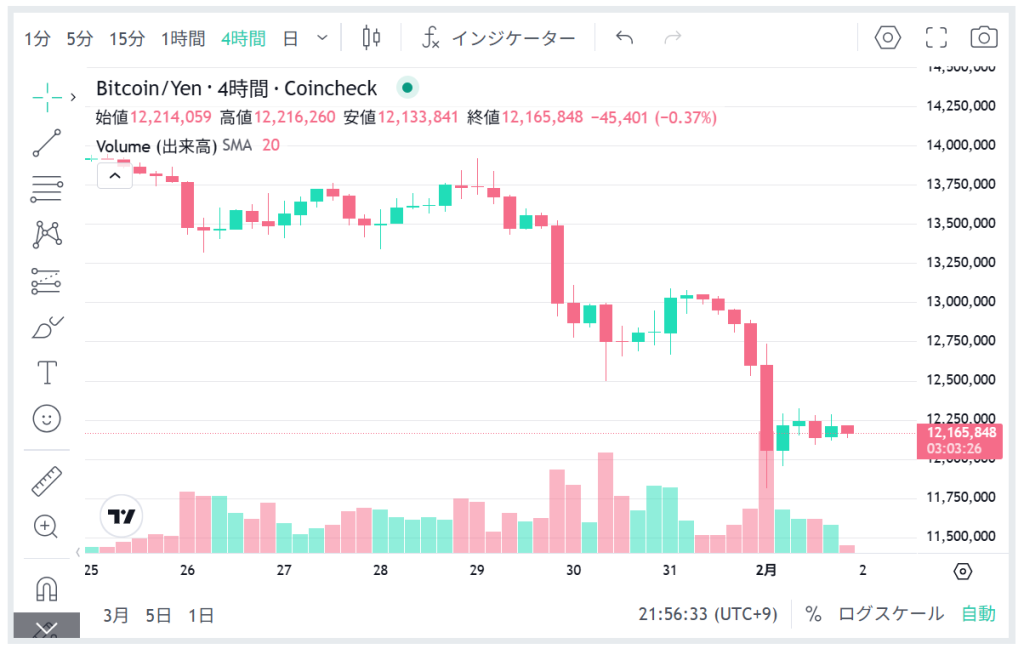Select the text annotation tool

46,373
